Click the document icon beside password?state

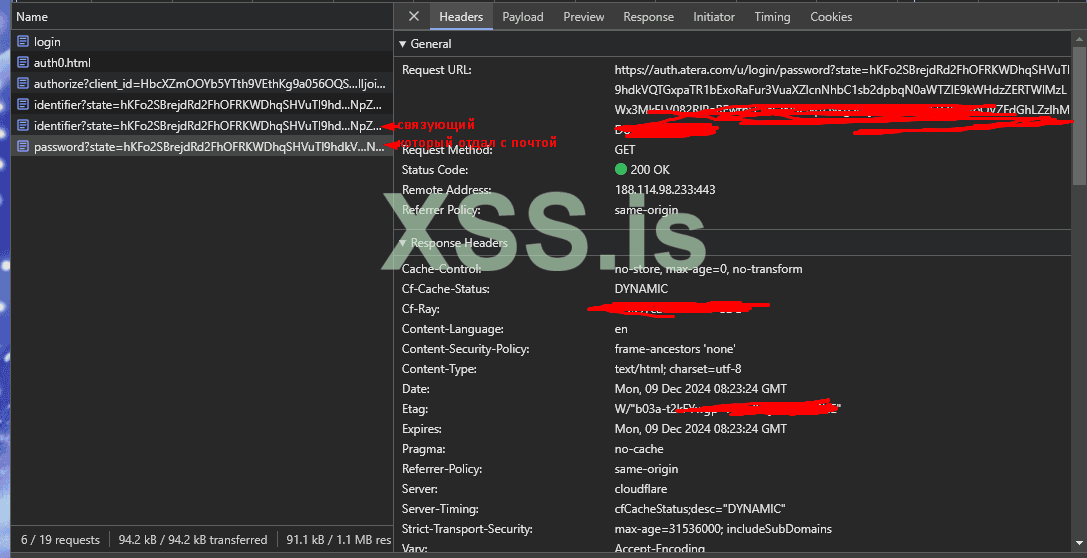(x=23, y=146)
